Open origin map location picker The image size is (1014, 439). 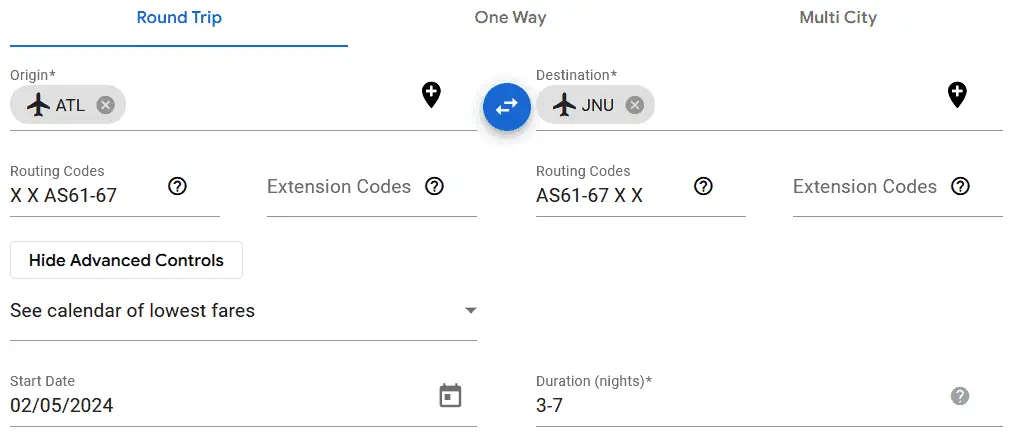(431, 96)
